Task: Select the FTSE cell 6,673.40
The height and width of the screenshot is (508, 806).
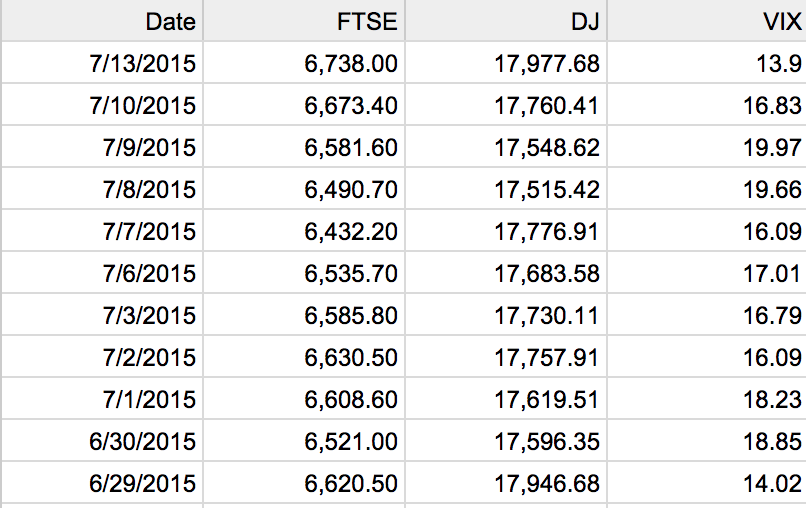Action: point(304,105)
